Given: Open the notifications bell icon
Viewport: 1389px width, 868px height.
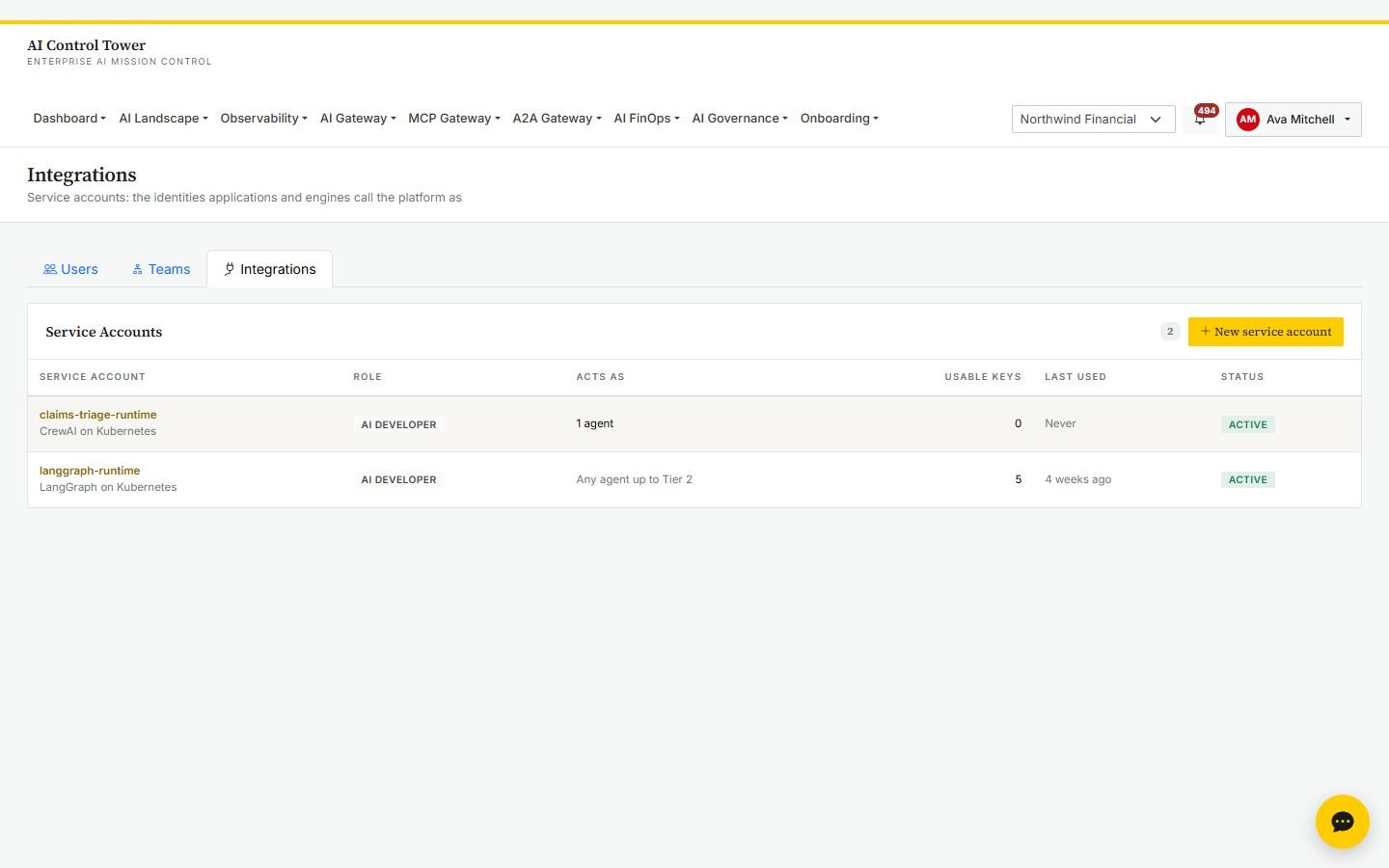Looking at the screenshot, I should pyautogui.click(x=1200, y=119).
